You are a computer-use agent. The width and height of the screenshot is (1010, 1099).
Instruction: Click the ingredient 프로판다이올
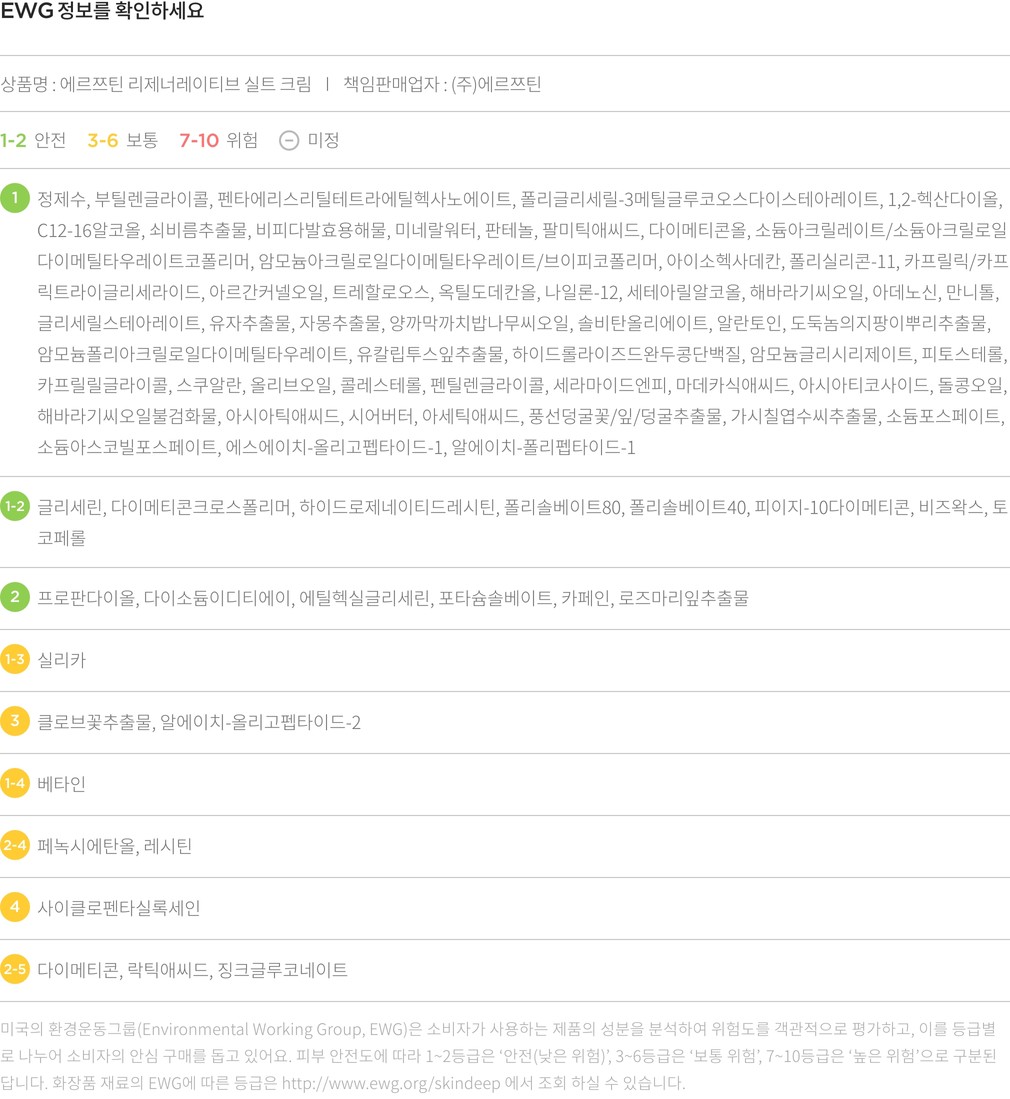86,599
